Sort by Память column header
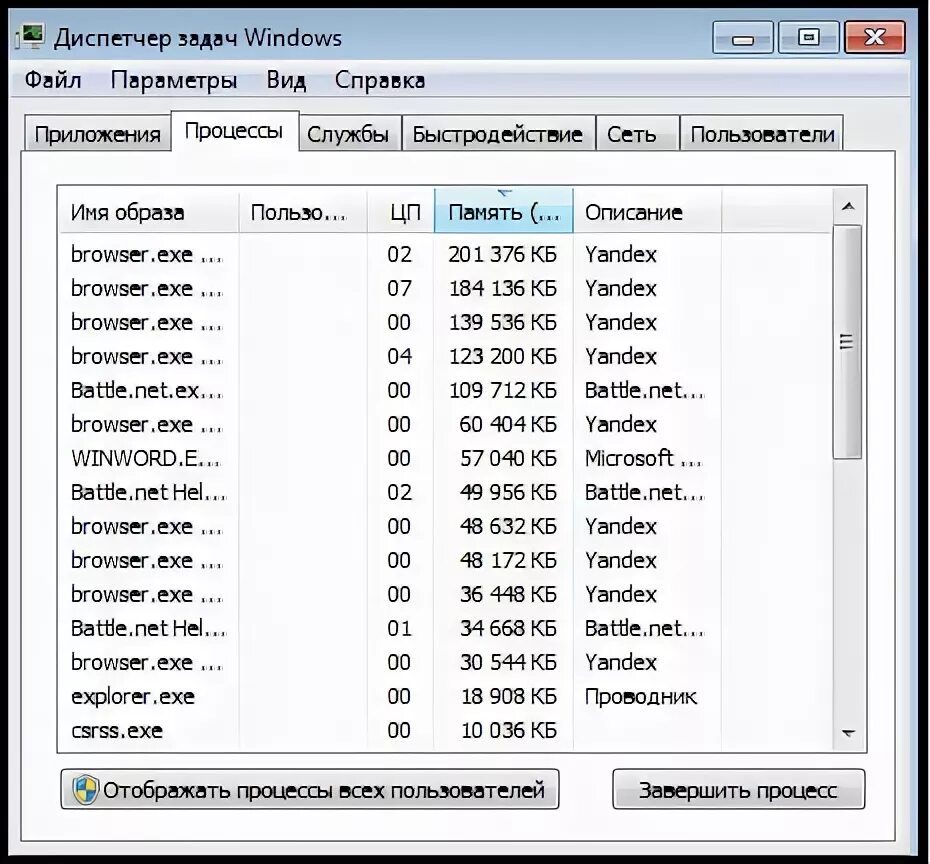The width and height of the screenshot is (930, 864). pos(504,211)
